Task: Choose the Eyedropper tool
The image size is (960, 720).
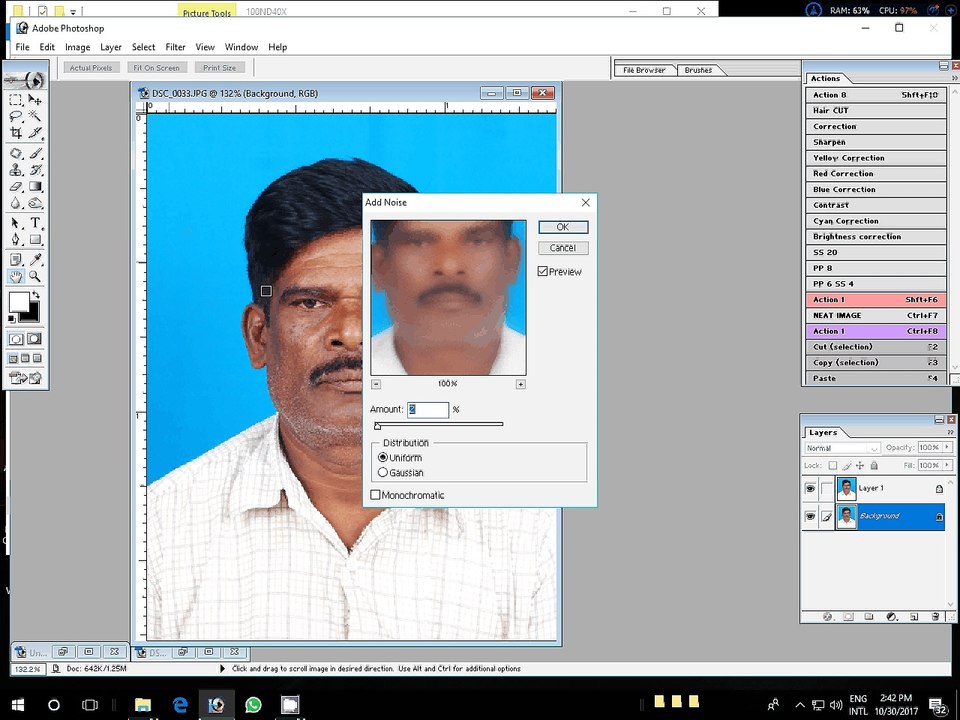Action: (x=35, y=260)
